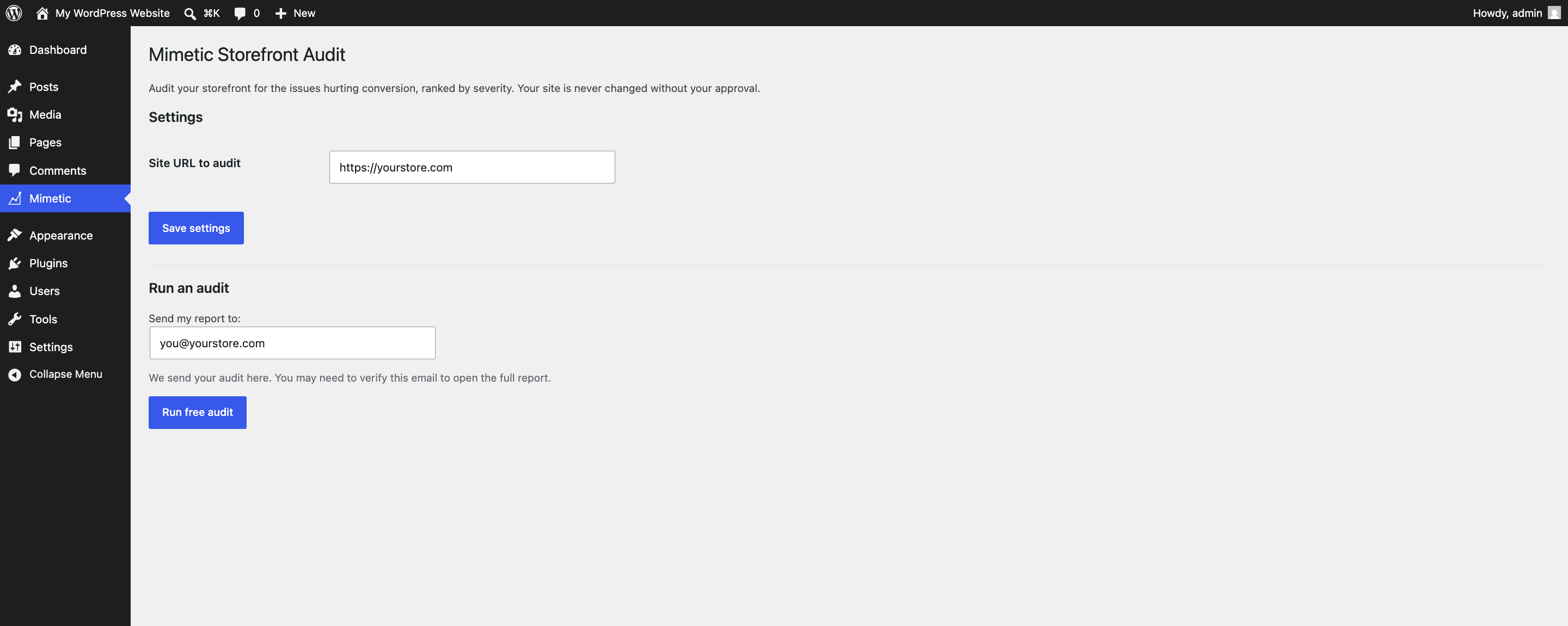Viewport: 1568px width, 626px height.
Task: Open the Tools menu
Action: click(x=65, y=320)
